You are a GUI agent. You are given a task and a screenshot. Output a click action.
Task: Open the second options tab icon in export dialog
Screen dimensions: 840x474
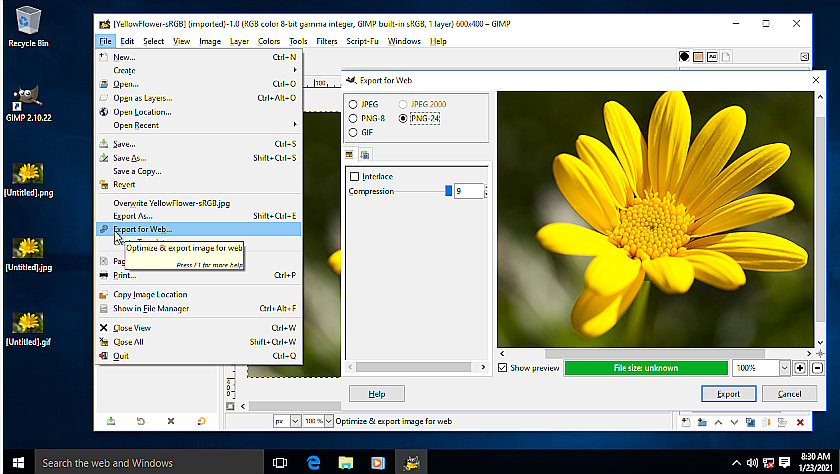click(x=365, y=154)
